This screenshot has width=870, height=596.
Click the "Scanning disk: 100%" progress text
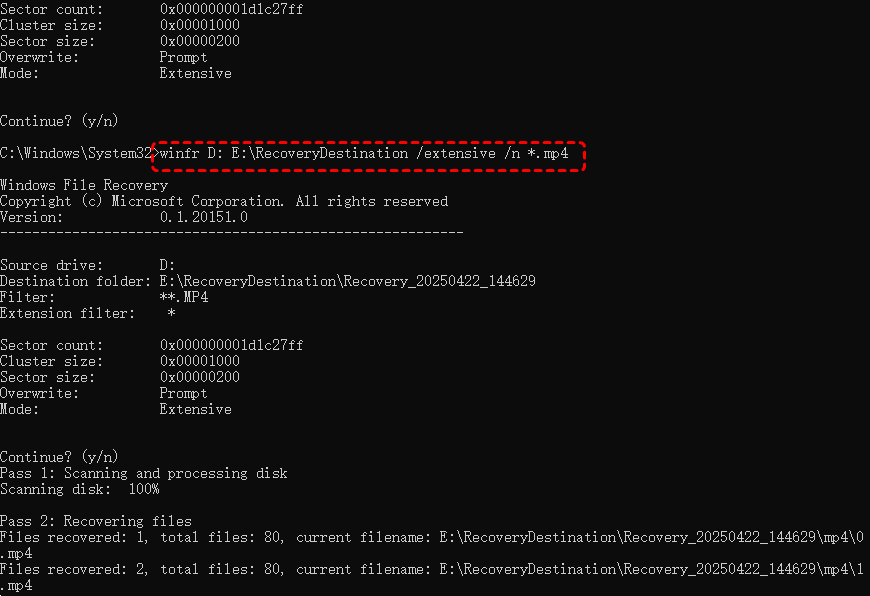(x=79, y=489)
